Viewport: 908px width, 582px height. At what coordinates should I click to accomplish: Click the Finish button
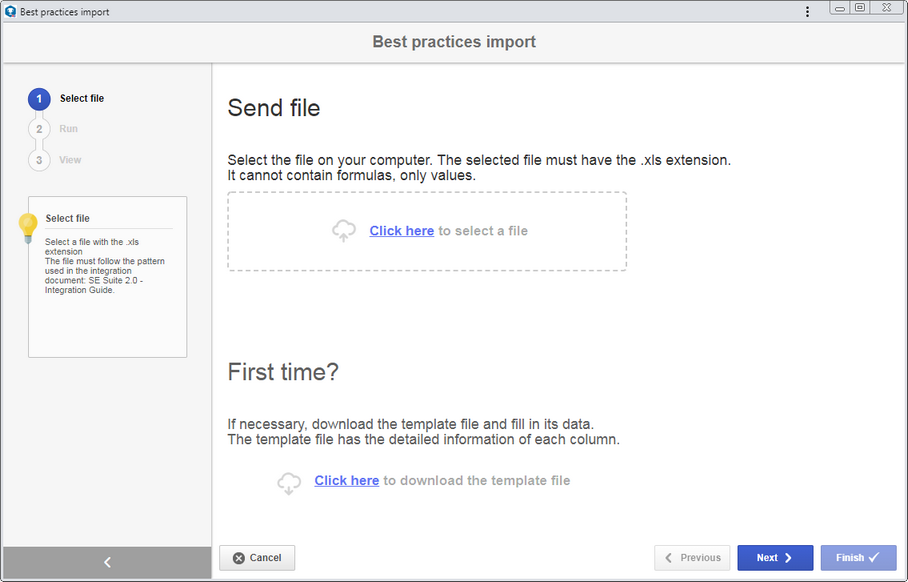tap(858, 558)
